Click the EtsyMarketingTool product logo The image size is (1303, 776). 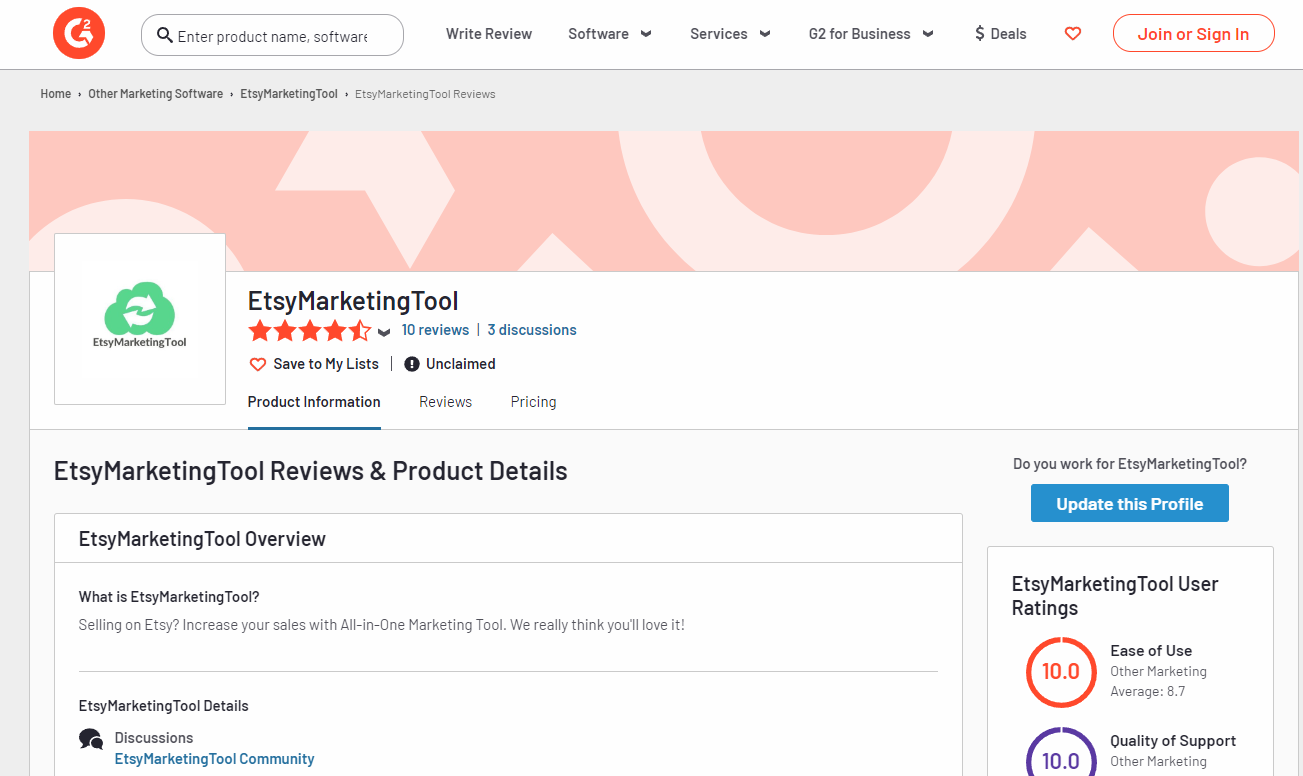(140, 319)
